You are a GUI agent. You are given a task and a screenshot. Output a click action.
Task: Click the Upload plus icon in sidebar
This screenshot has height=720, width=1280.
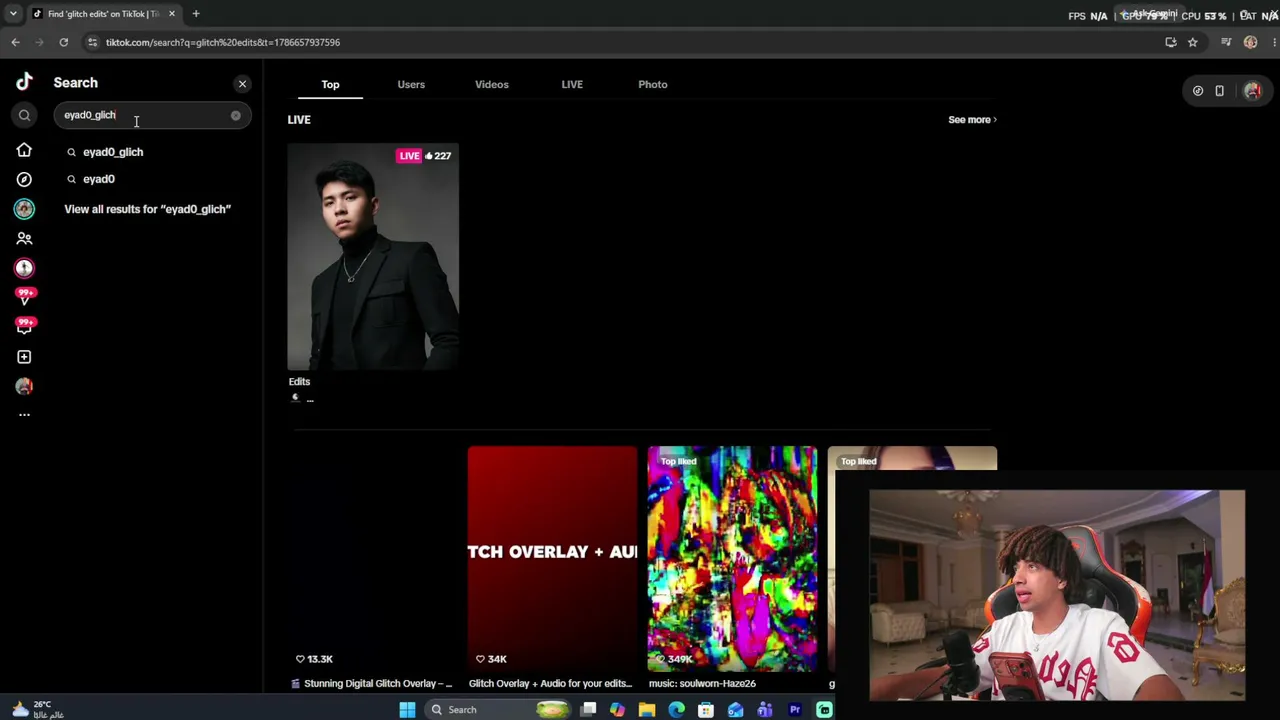[x=24, y=357]
